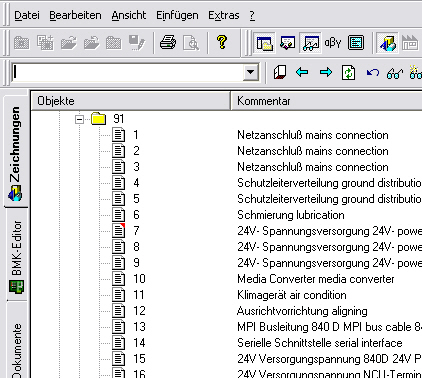Select drawing page 14 in the tree
The image size is (422, 378).
point(139,343)
